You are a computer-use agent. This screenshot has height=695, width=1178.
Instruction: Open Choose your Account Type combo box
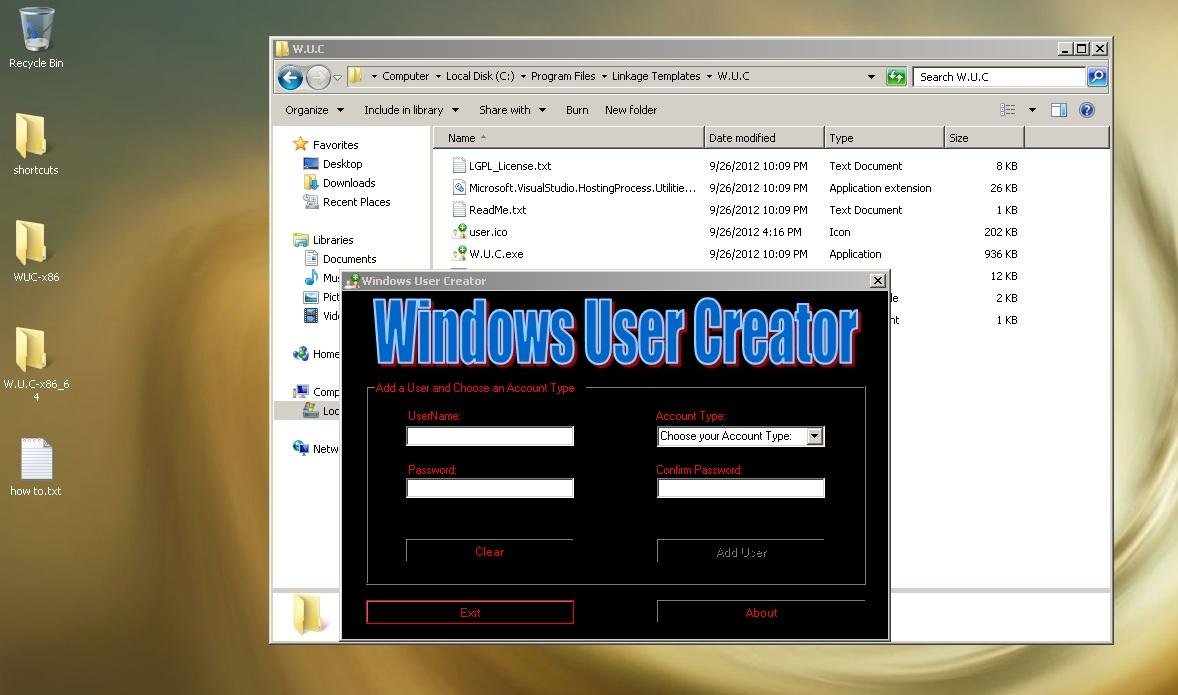pyautogui.click(x=740, y=437)
